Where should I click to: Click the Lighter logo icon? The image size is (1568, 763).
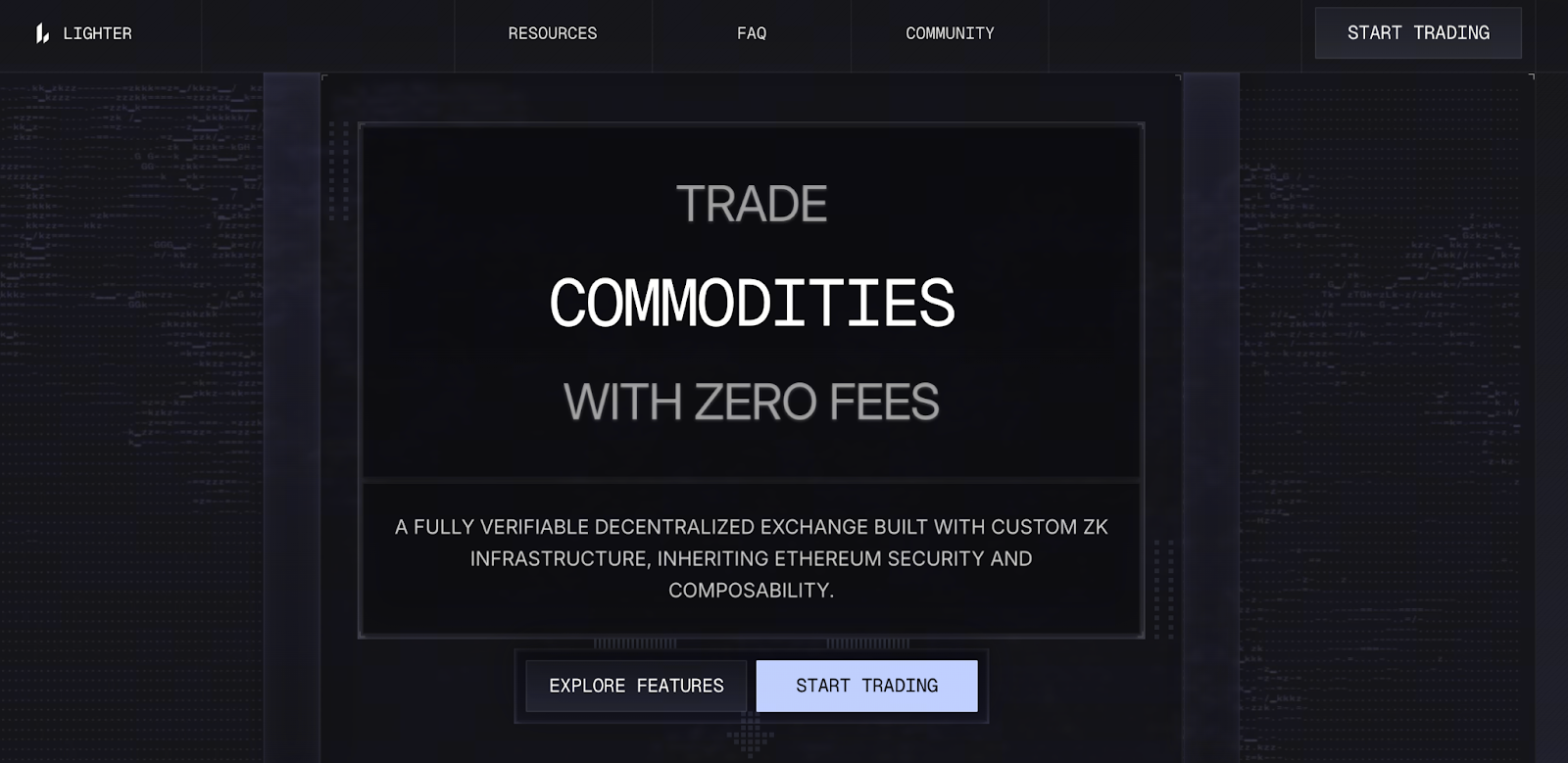(42, 34)
